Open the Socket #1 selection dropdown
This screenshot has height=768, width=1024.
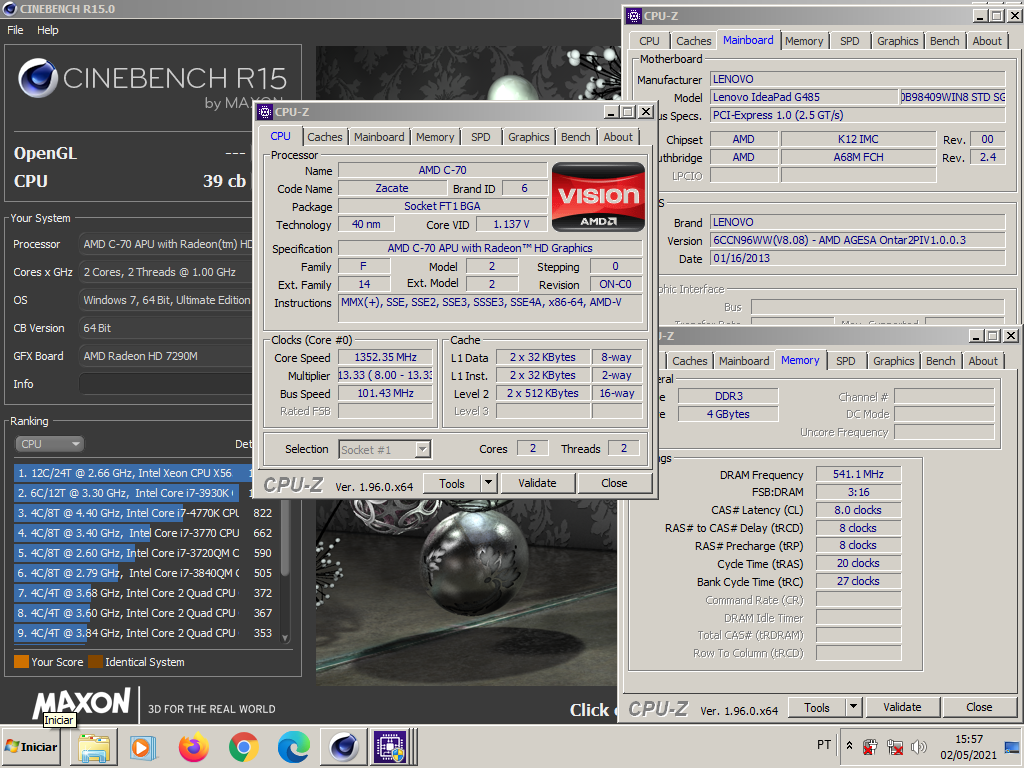point(385,449)
